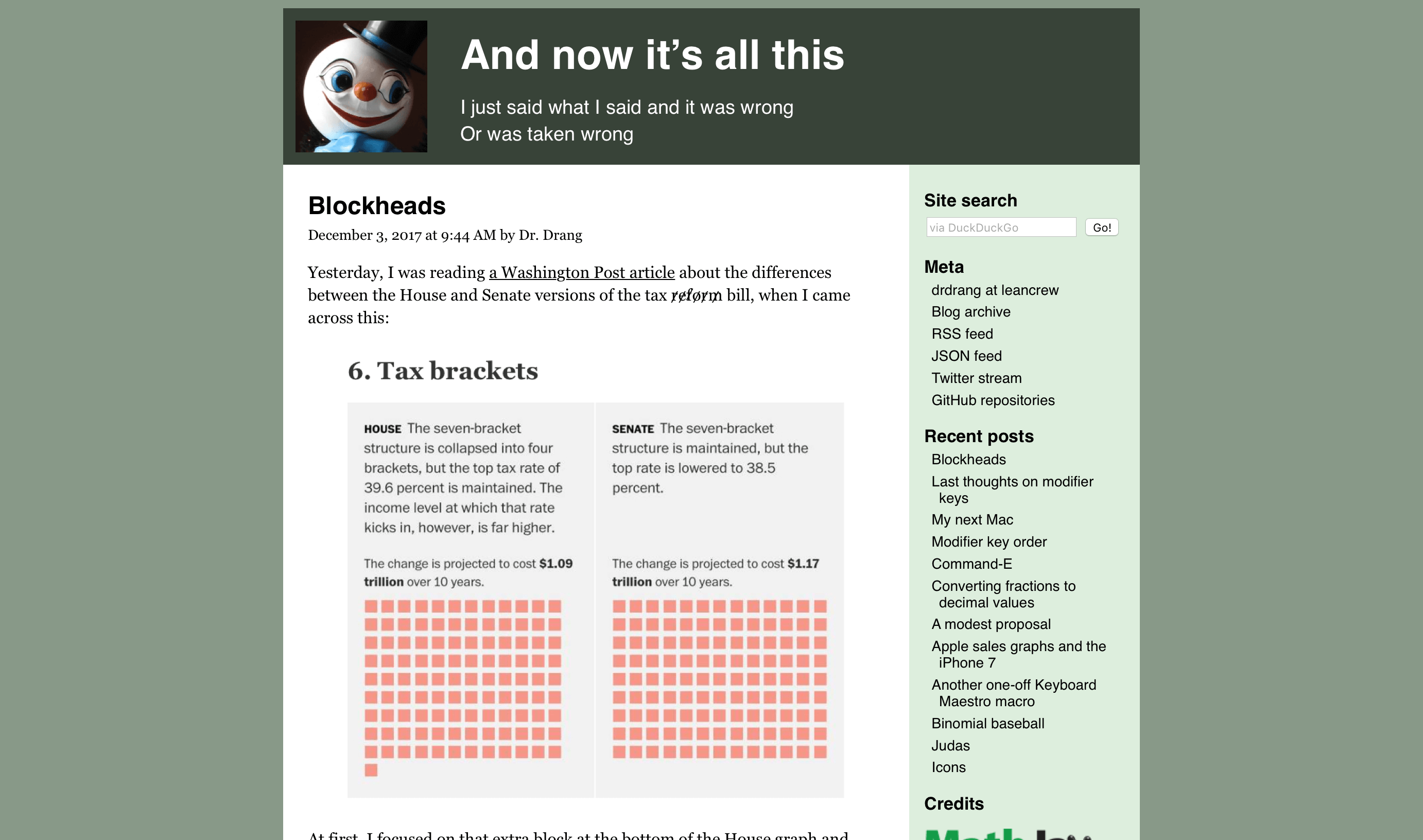The height and width of the screenshot is (840, 1423).
Task: Click Another one-off Keyboard Maestro macro
Action: pos(1015,693)
